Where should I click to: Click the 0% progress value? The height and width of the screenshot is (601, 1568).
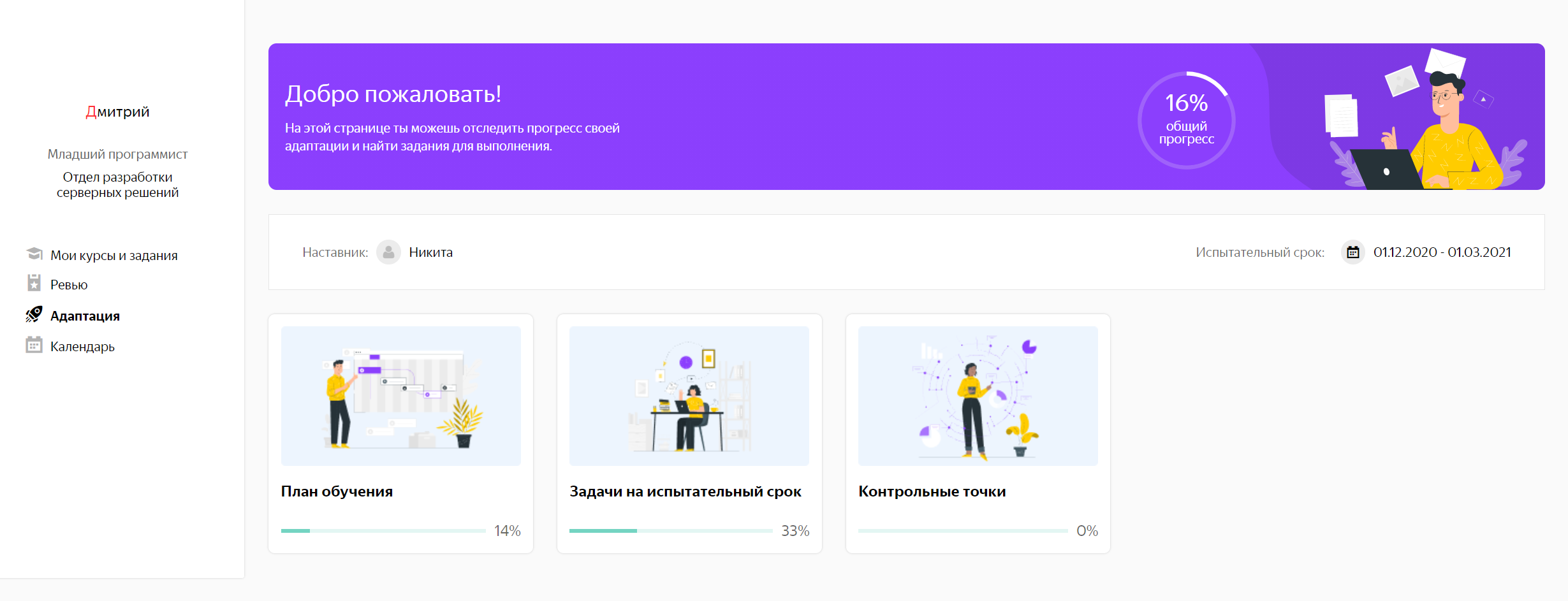coord(1087,531)
